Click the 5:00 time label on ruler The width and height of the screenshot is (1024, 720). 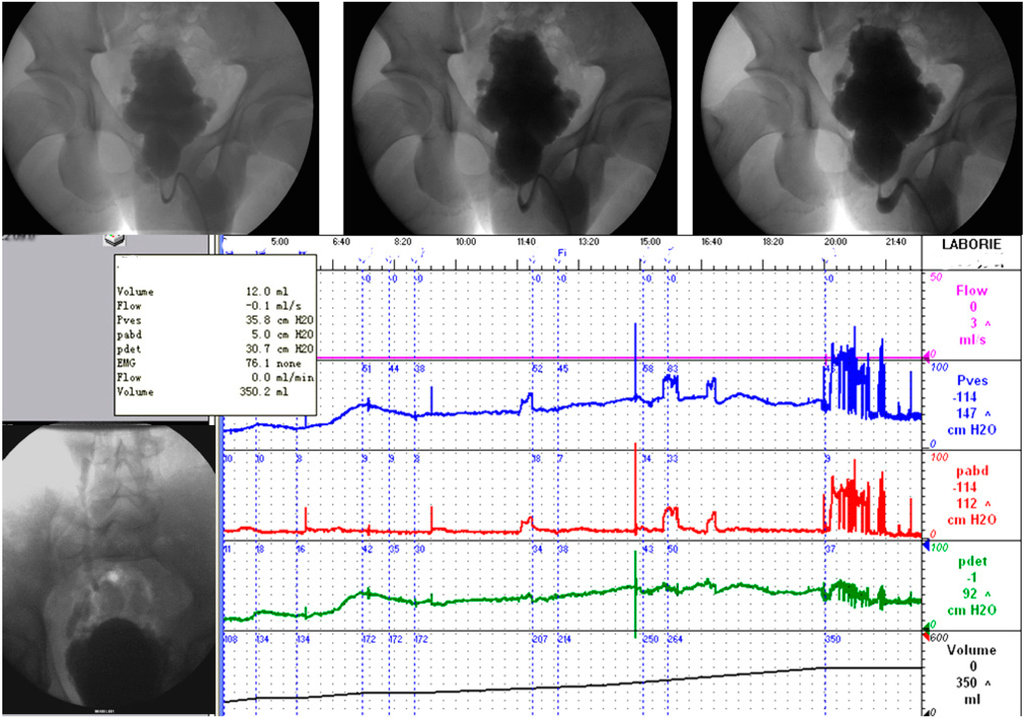point(280,242)
